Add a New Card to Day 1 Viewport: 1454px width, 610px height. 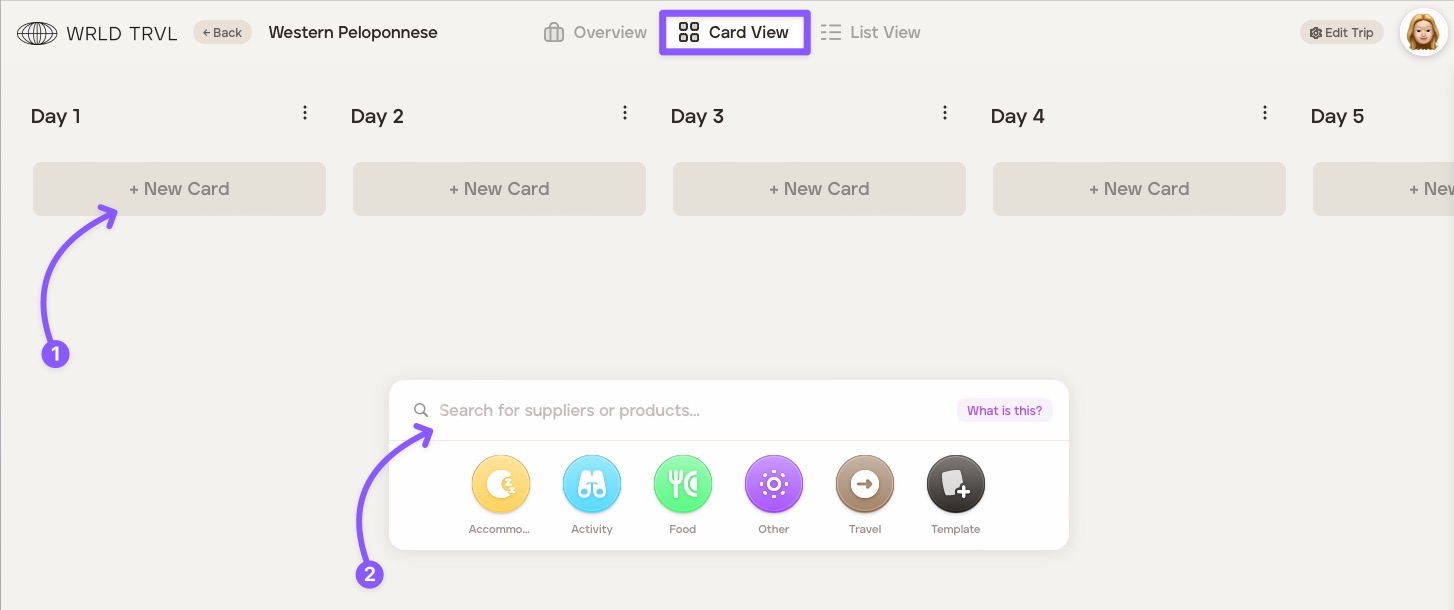point(179,189)
